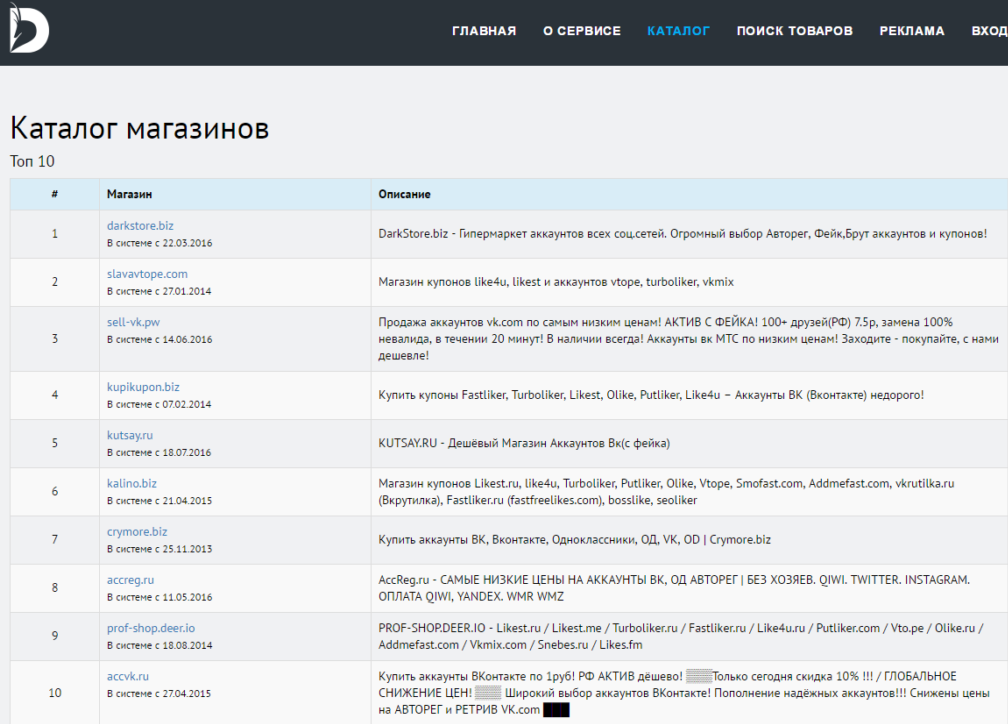Click date text В системе с 07.02.2014
The height and width of the screenshot is (724, 1008).
(x=159, y=404)
